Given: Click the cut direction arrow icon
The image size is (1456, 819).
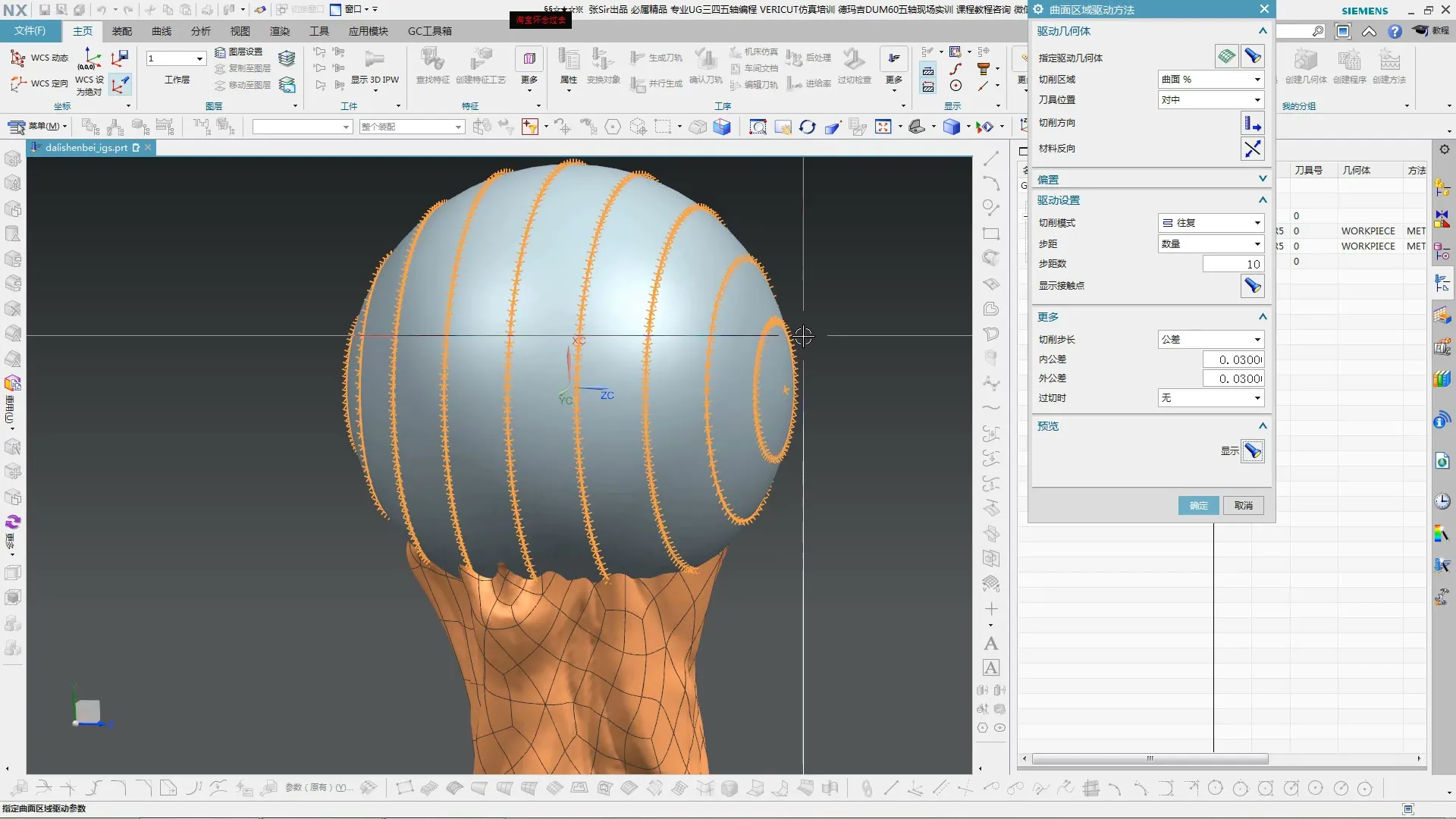Looking at the screenshot, I should pyautogui.click(x=1252, y=123).
